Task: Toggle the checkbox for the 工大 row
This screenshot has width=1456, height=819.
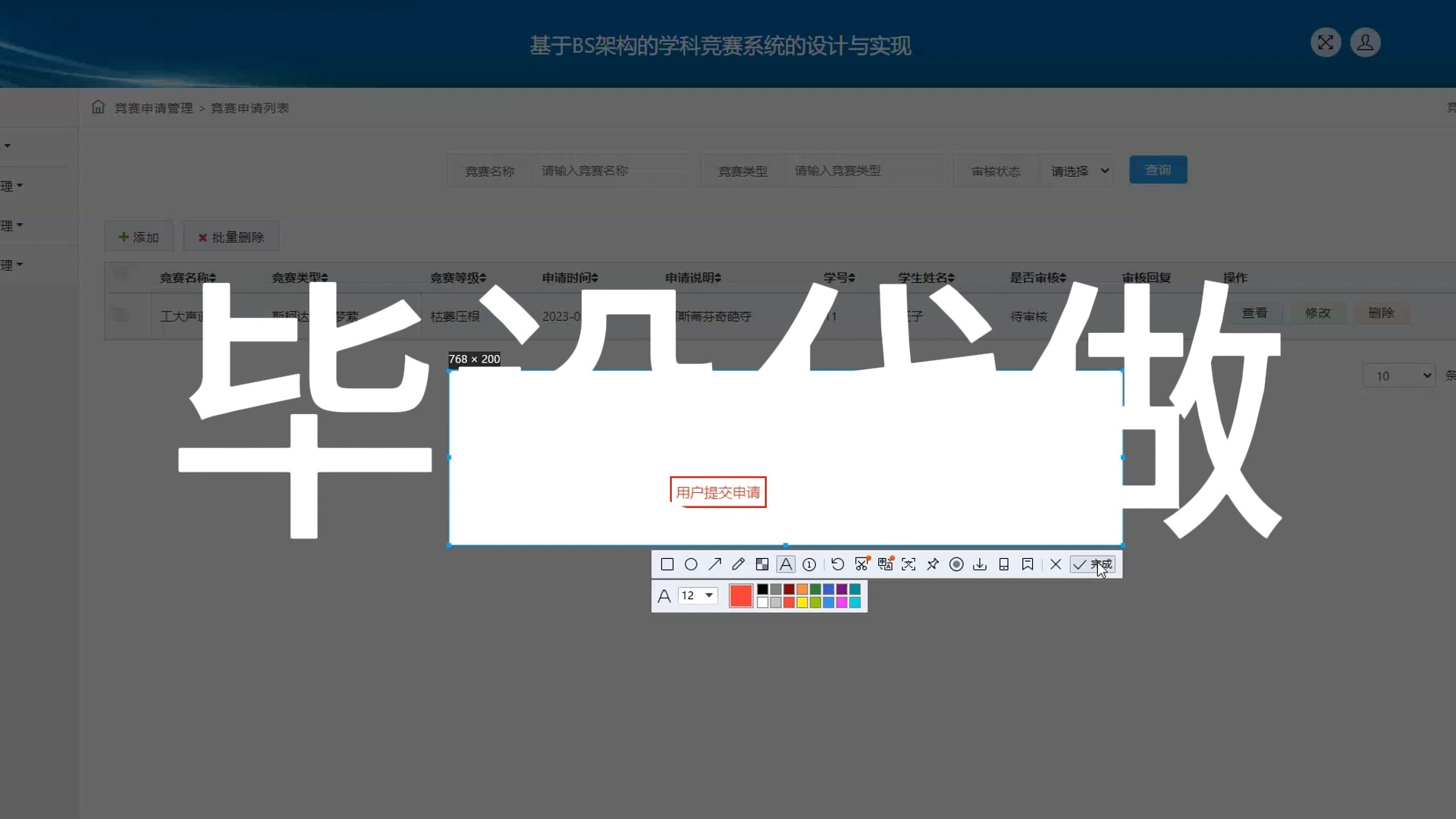Action: click(x=121, y=314)
